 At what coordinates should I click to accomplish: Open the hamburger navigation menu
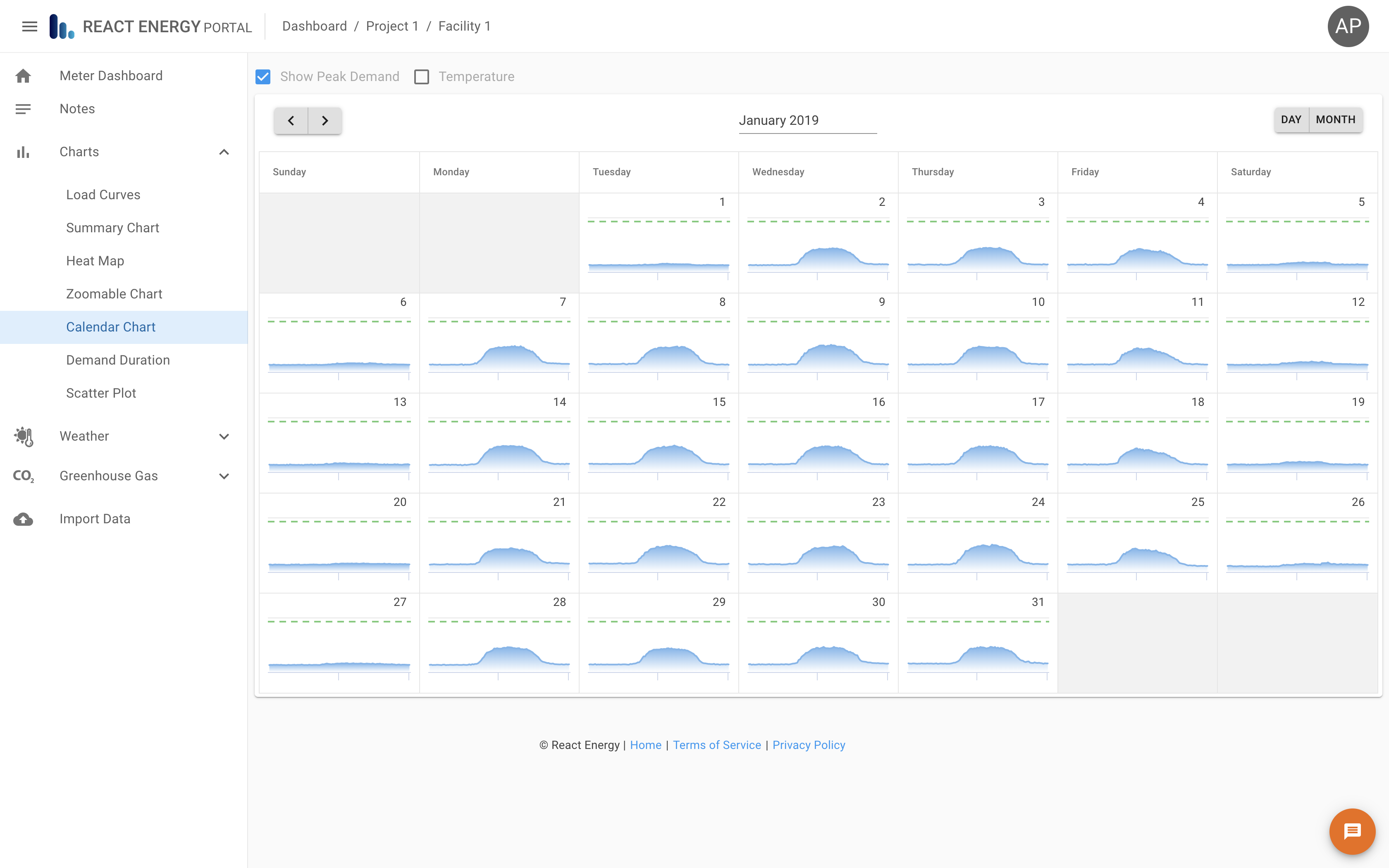[x=29, y=26]
